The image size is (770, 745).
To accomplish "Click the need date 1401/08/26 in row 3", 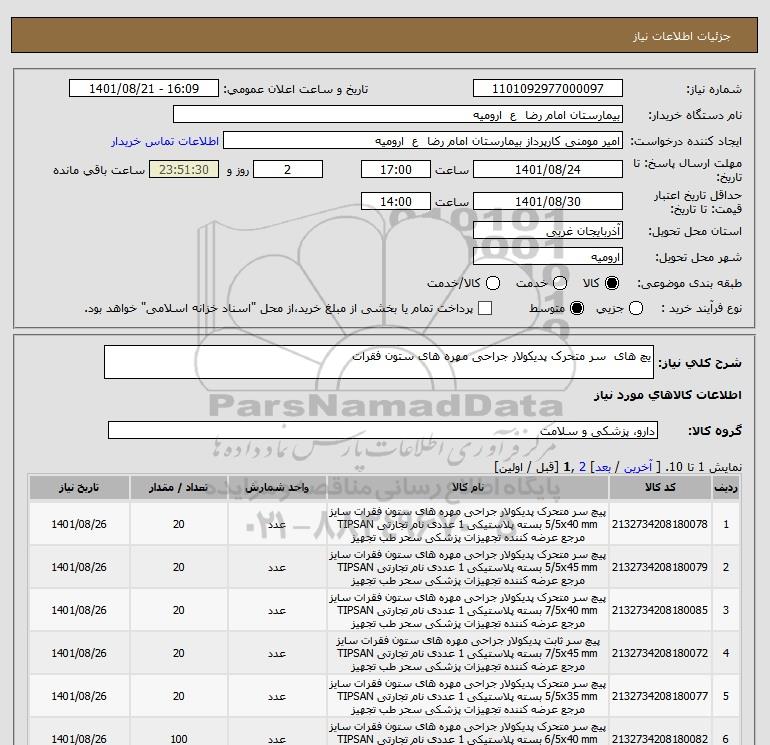I will pos(79,610).
